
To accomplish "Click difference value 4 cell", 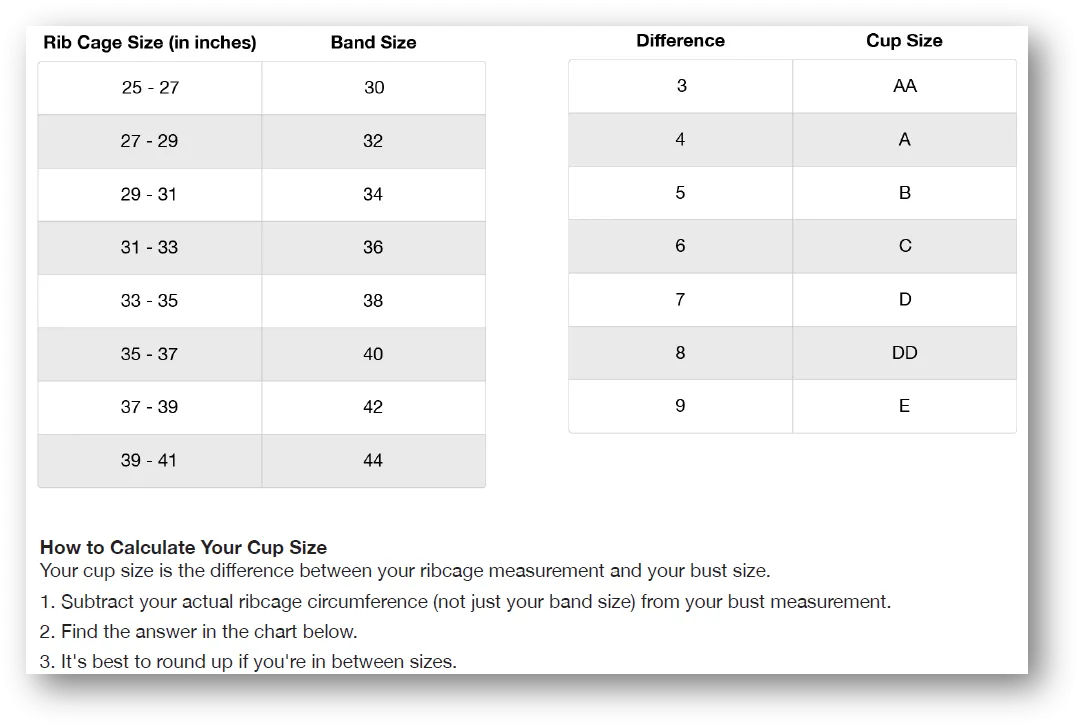I will coord(681,139).
